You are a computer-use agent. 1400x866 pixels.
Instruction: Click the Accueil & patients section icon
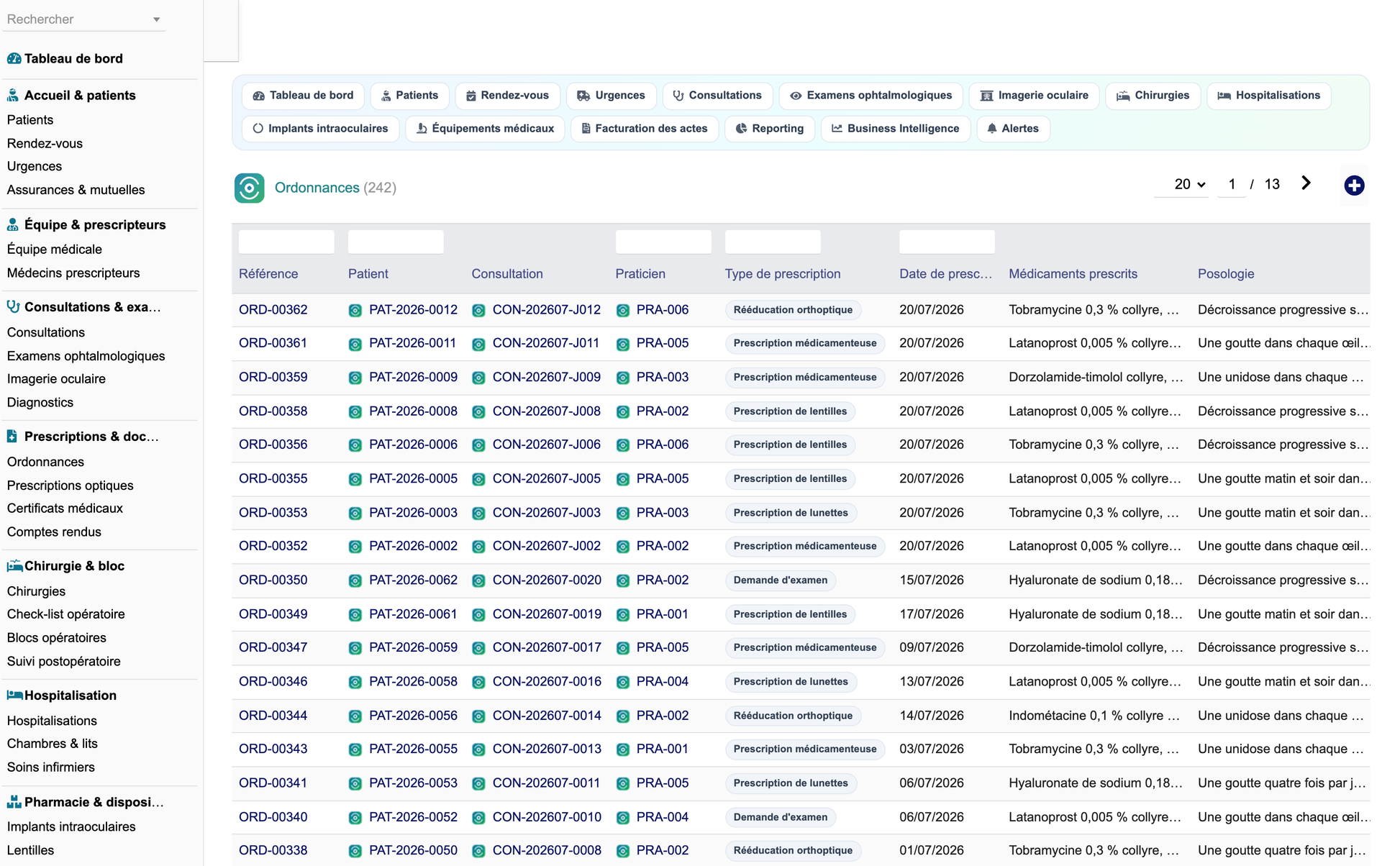coord(13,95)
